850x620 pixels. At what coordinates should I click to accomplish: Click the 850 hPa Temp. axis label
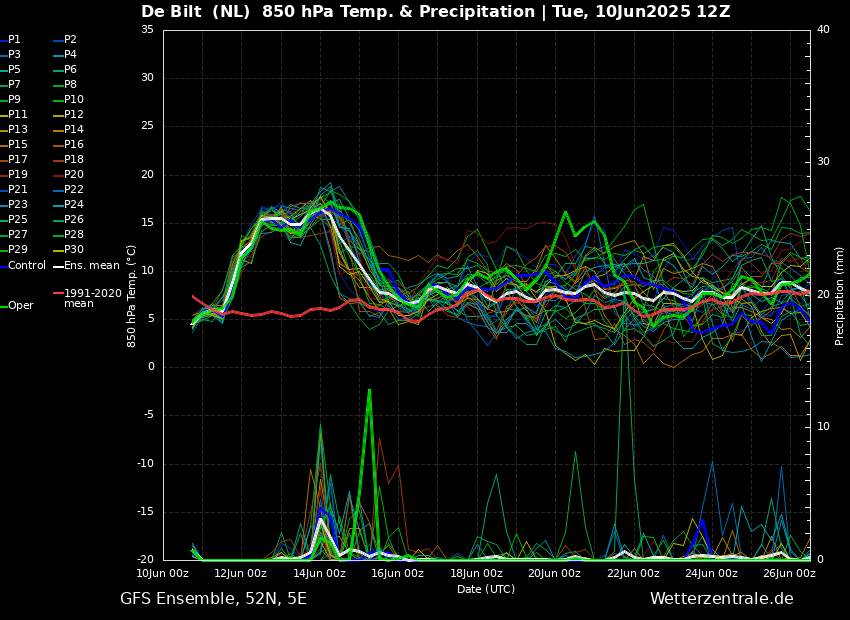132,295
